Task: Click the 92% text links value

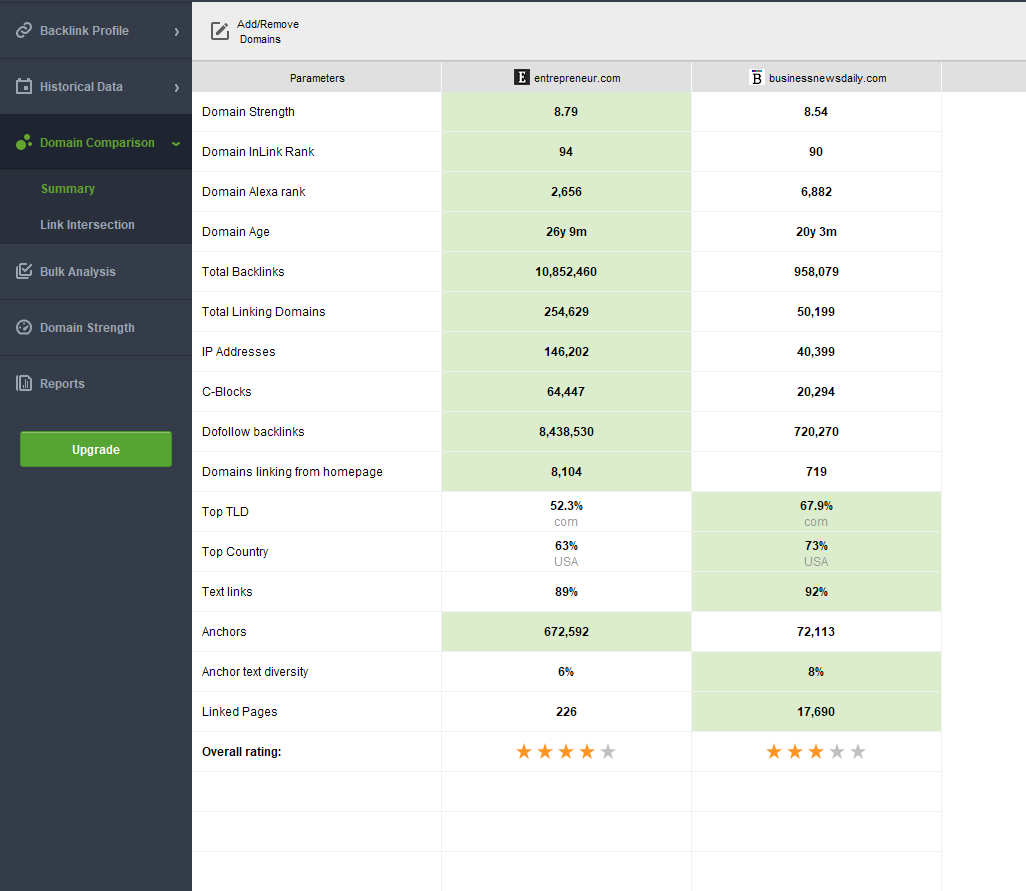Action: coord(816,591)
